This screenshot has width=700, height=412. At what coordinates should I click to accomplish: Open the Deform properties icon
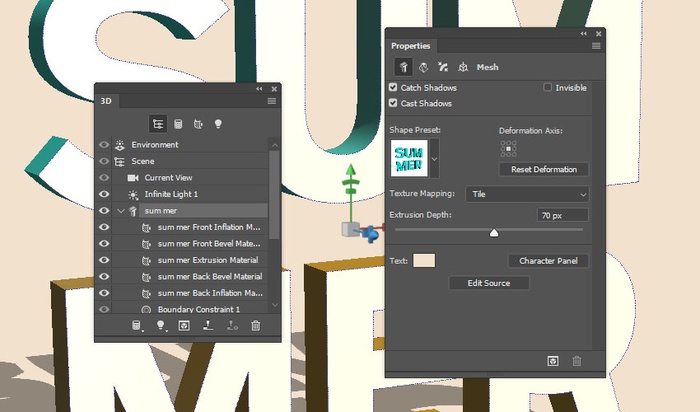point(423,67)
